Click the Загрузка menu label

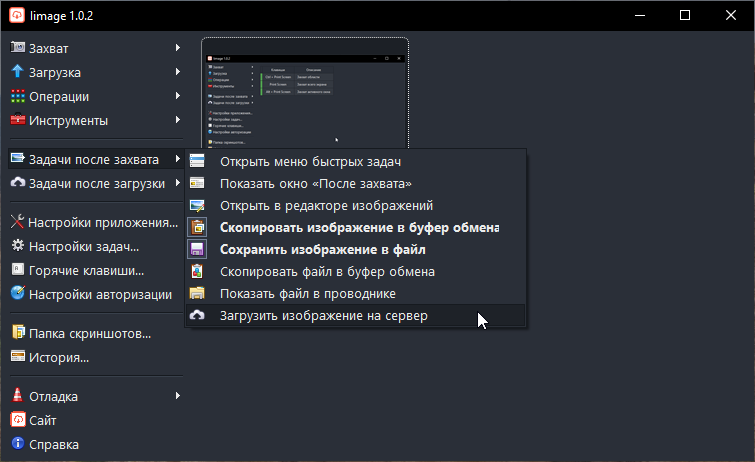click(x=55, y=72)
